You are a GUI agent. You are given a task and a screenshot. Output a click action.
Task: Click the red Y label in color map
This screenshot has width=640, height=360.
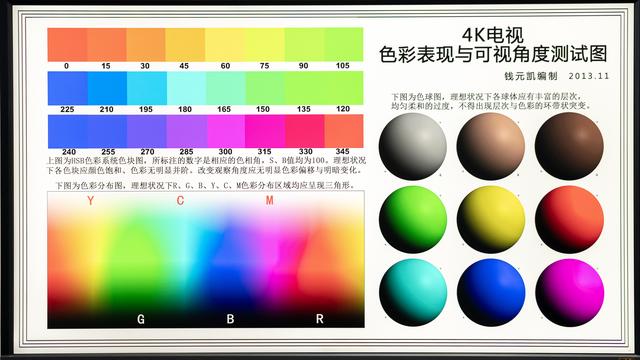point(90,200)
